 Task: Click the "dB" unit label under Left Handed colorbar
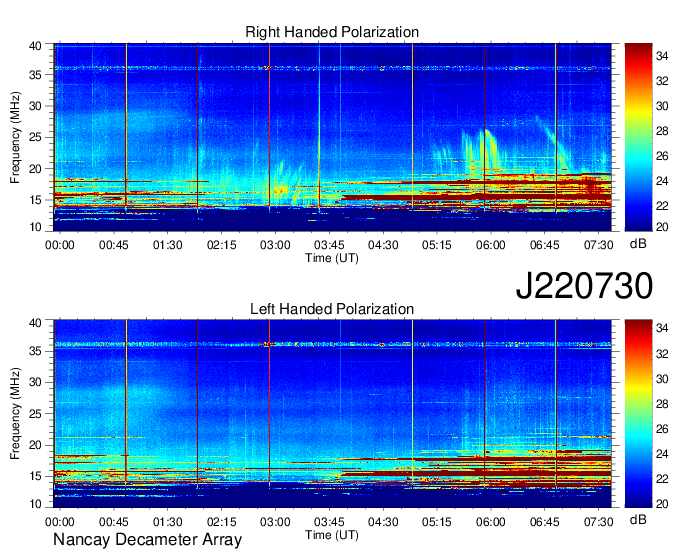coord(638,519)
